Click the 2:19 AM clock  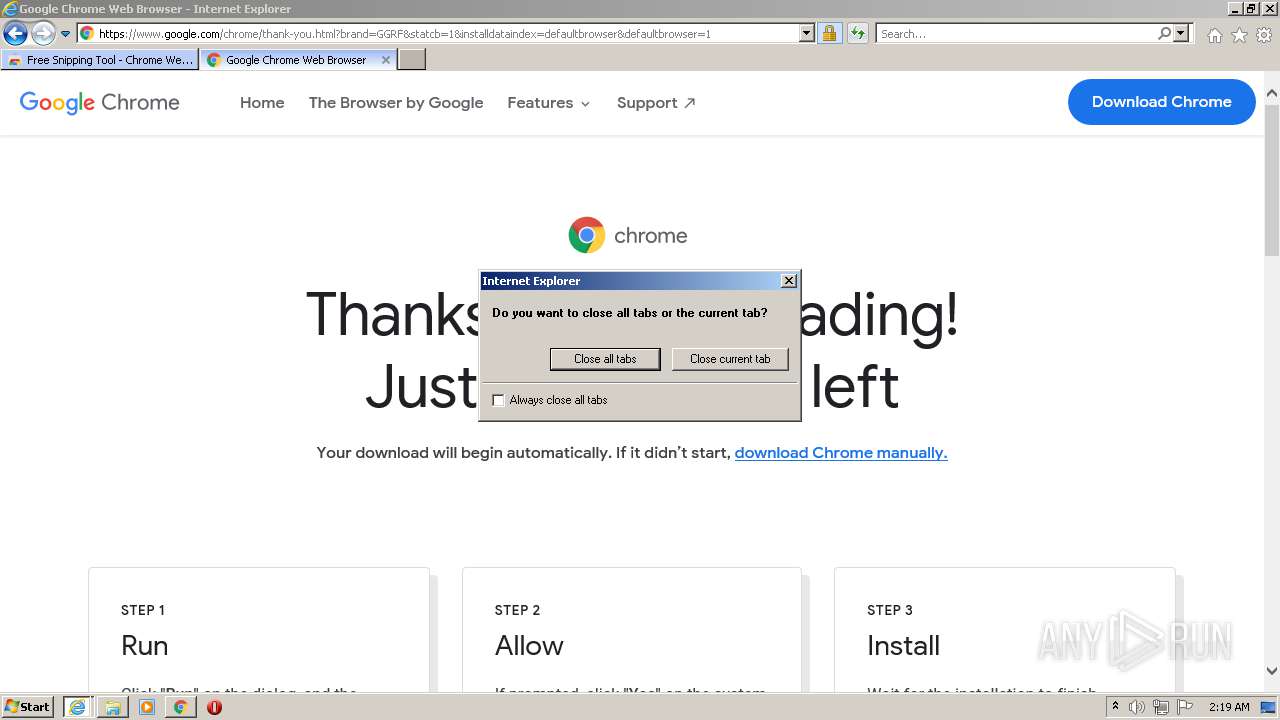pos(1229,707)
